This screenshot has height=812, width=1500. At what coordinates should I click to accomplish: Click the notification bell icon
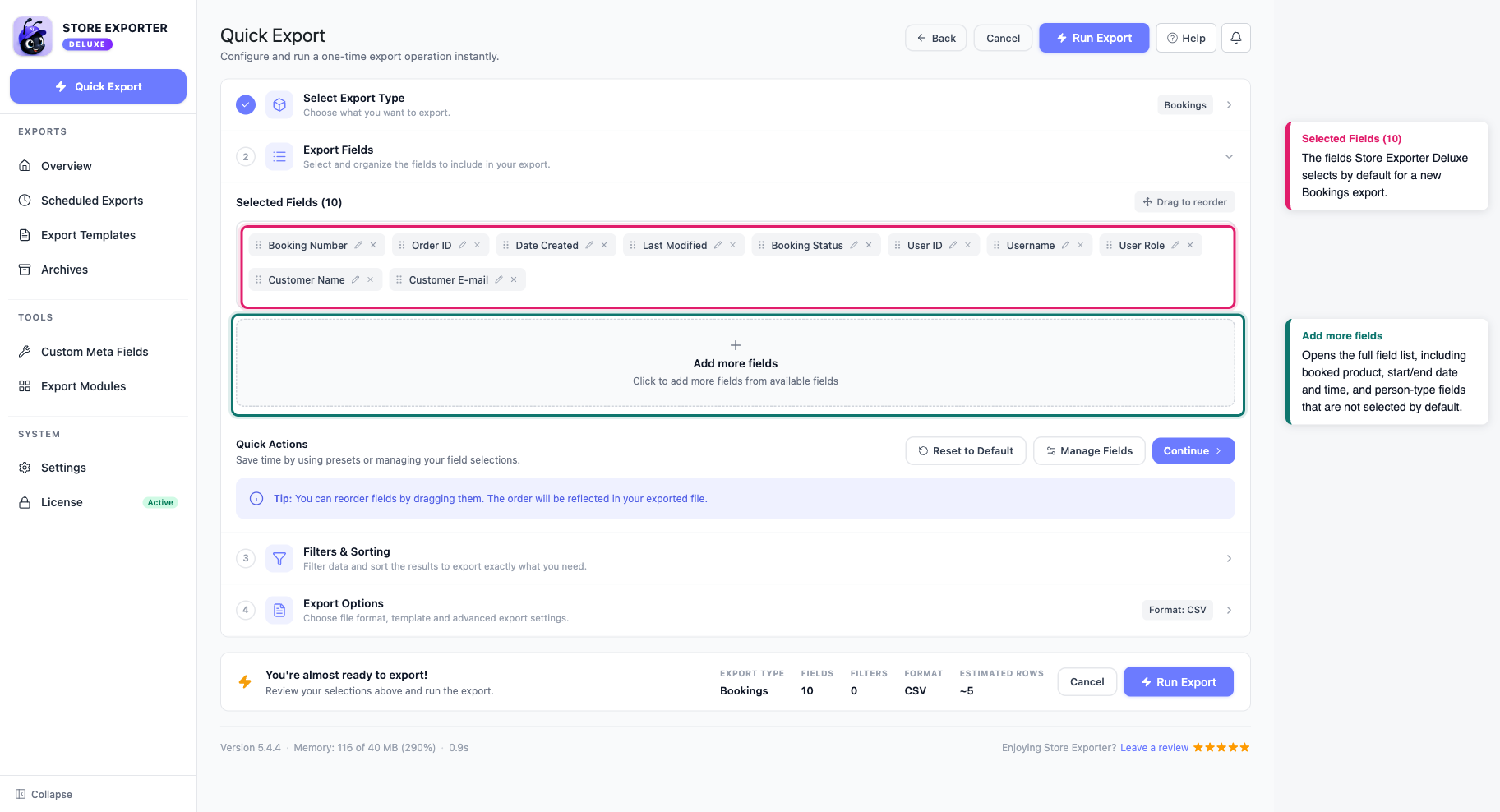click(x=1235, y=38)
